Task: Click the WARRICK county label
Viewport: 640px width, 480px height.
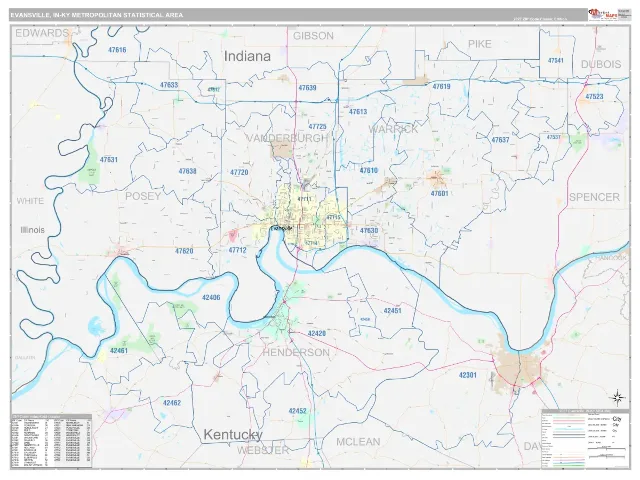Action: point(393,129)
